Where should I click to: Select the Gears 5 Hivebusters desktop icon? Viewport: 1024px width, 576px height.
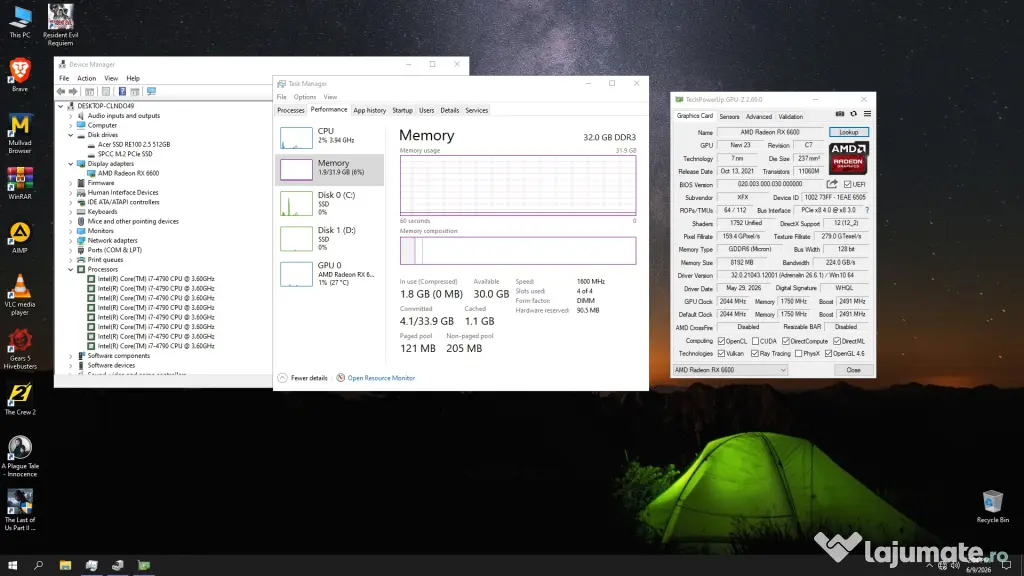tap(20, 349)
